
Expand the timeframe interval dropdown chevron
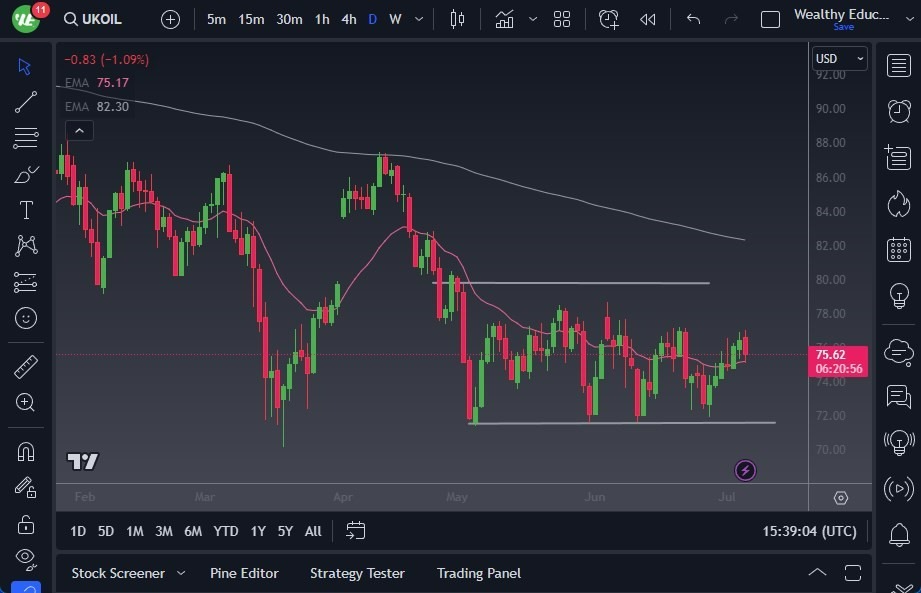418,19
